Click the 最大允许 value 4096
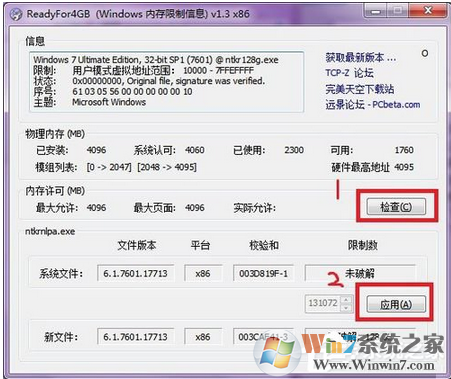The image size is (451, 379). pos(96,208)
